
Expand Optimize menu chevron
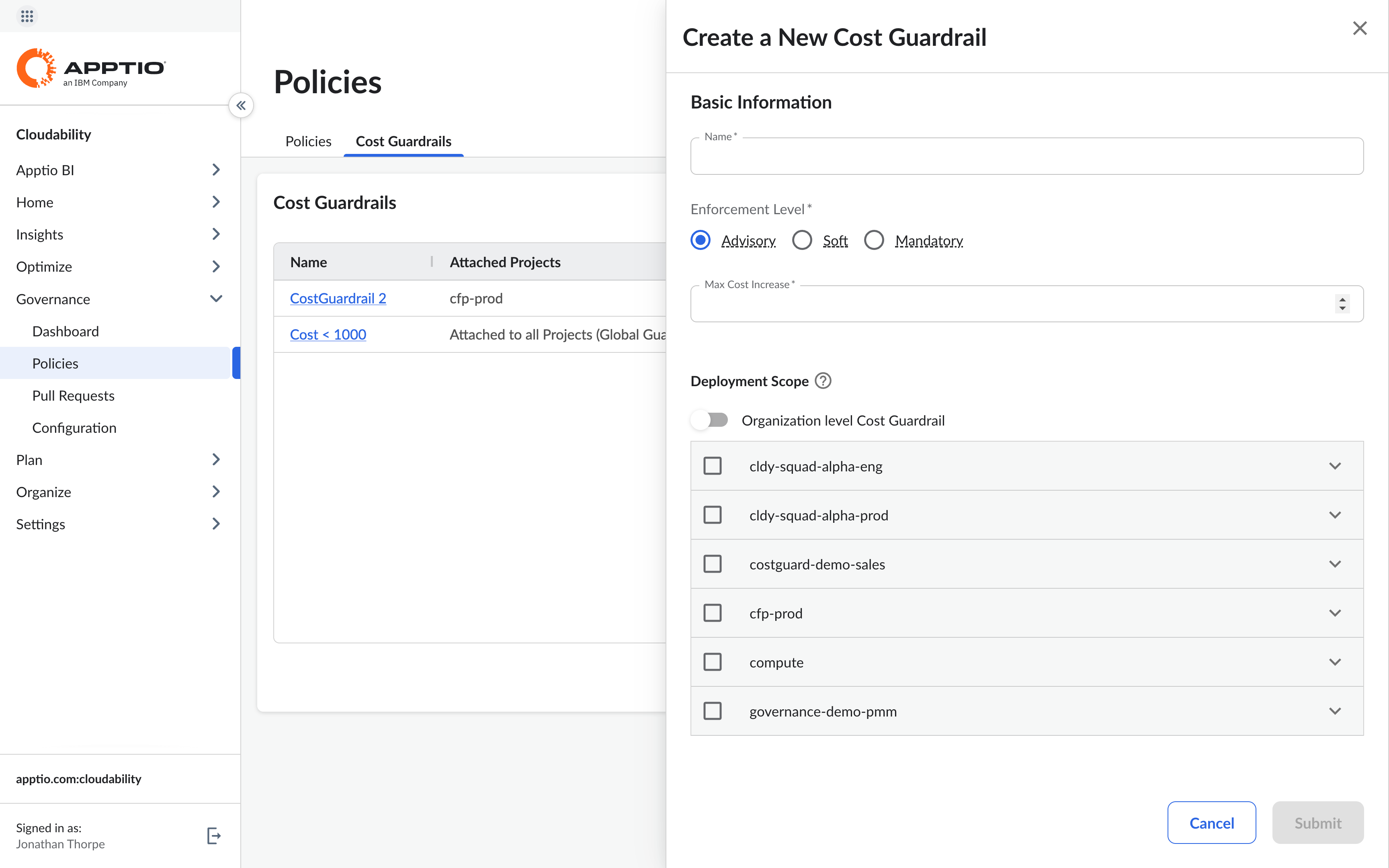click(216, 266)
